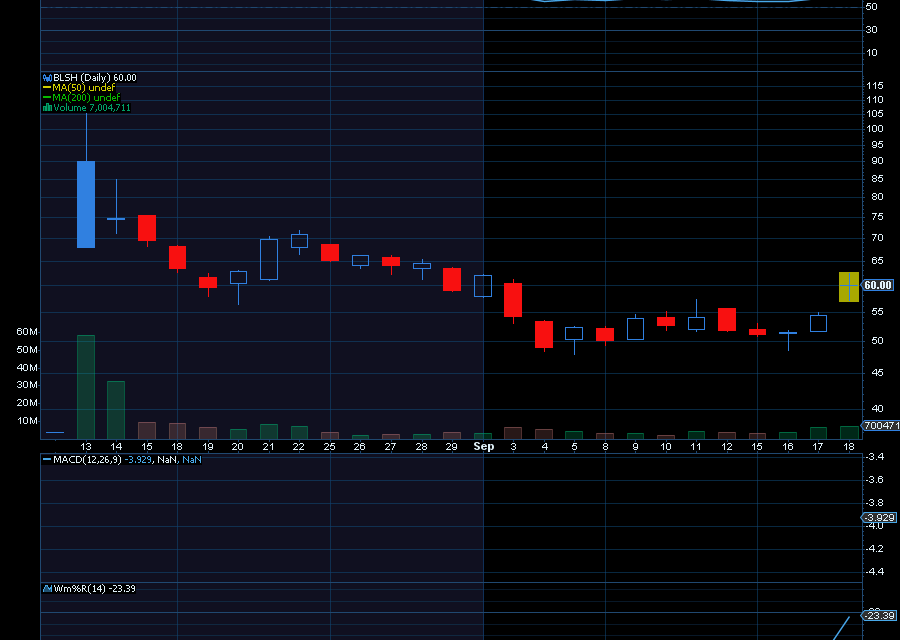Click the blue MACD line icon
The image size is (900, 640).
click(x=46, y=459)
